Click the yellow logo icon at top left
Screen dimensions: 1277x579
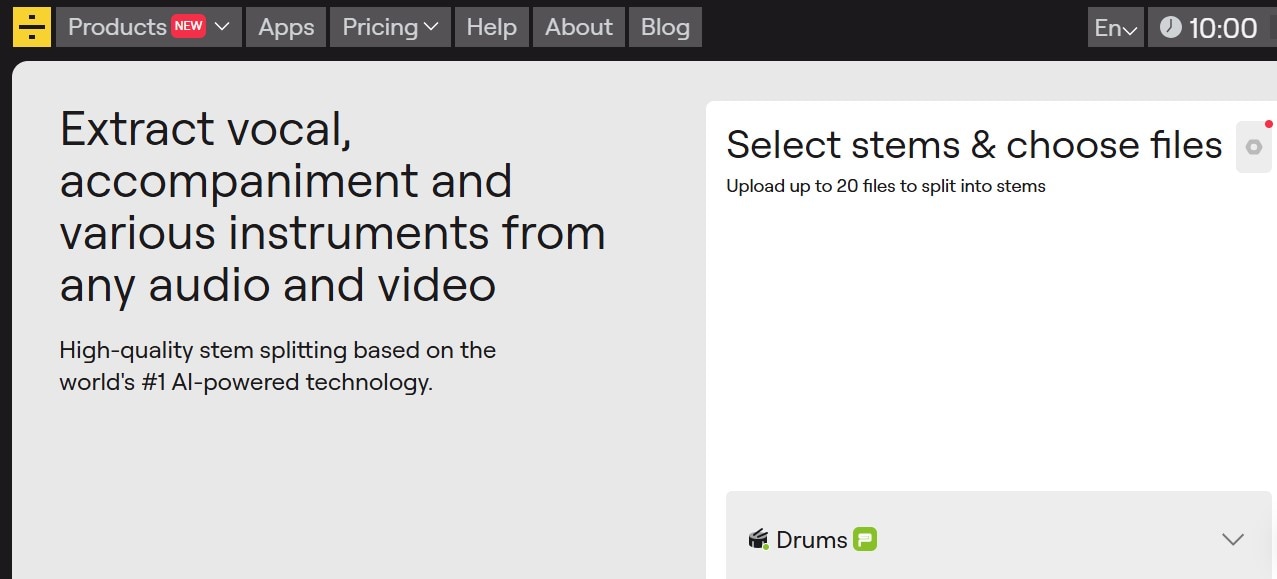32,27
